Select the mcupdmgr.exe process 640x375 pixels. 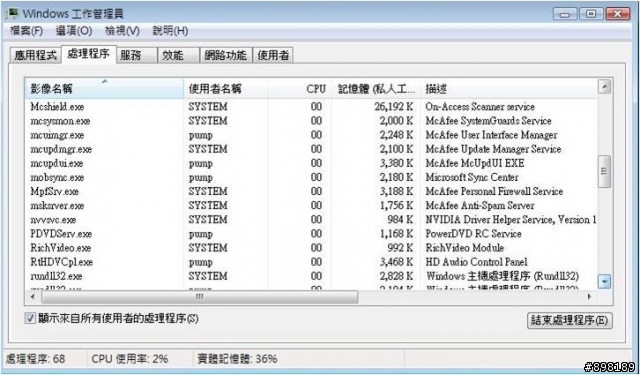click(x=61, y=149)
